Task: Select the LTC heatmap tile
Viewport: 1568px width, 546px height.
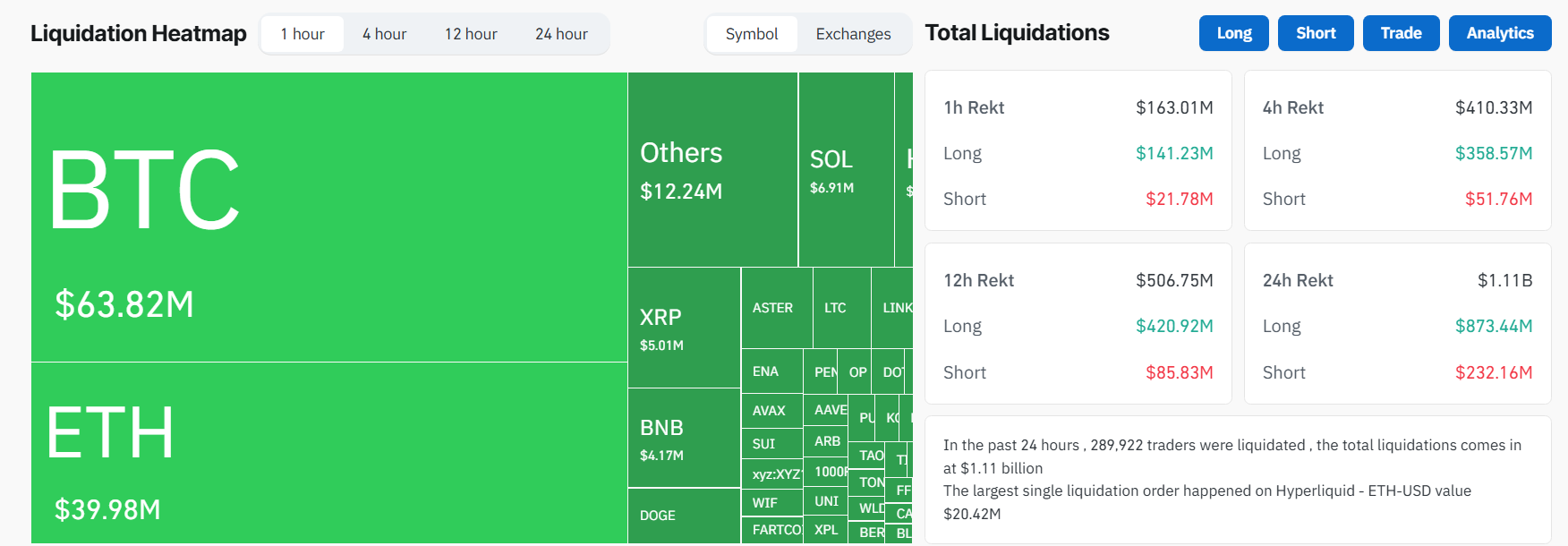Action: pyautogui.click(x=840, y=308)
